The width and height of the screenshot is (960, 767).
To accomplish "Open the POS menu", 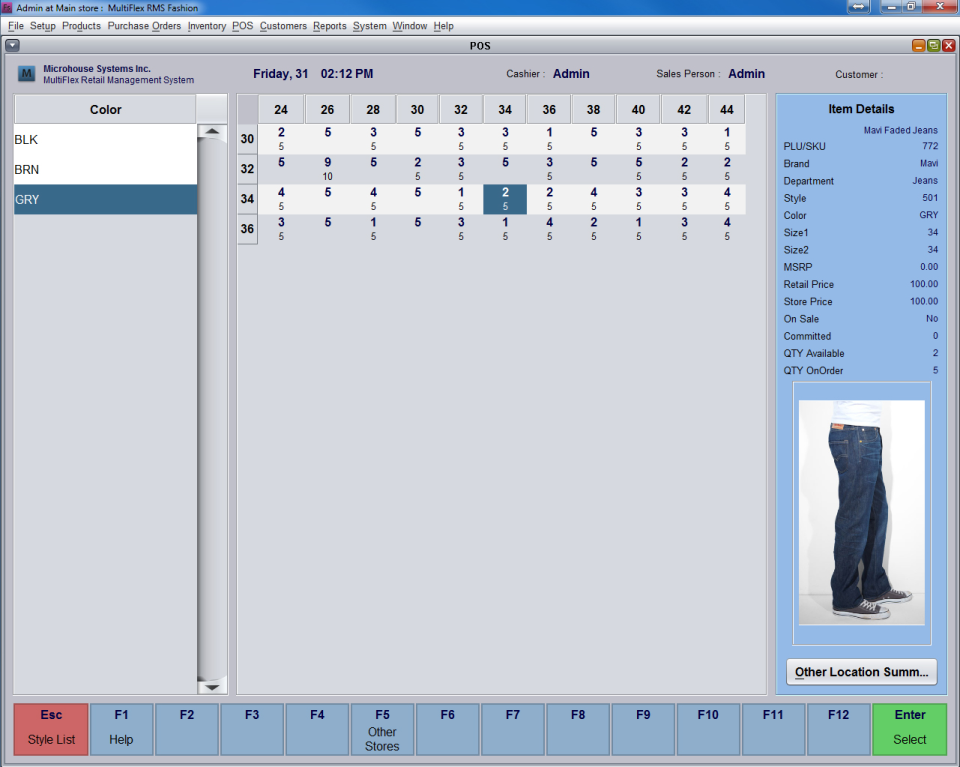I will click(242, 26).
